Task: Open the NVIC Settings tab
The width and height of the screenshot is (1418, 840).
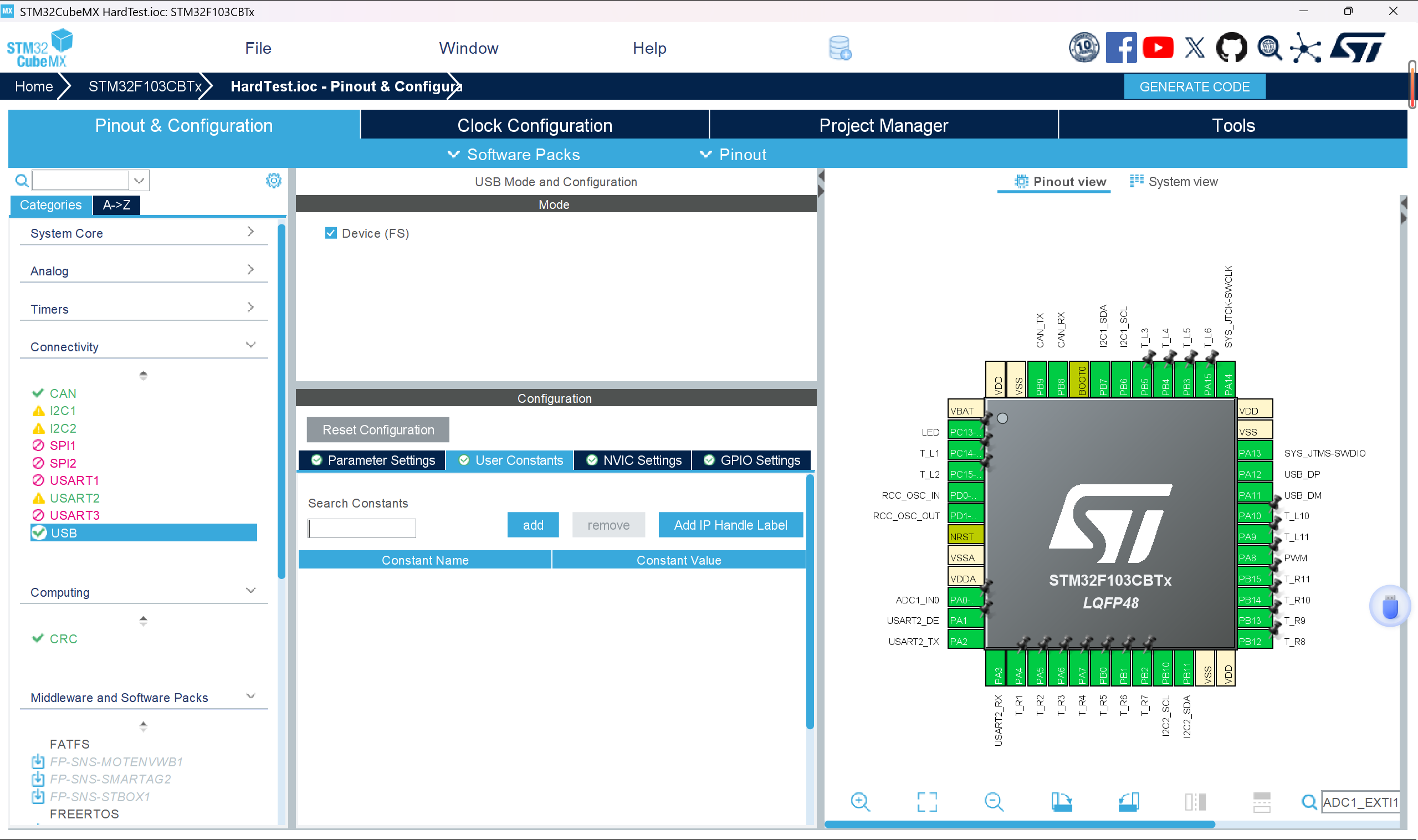Action: (x=632, y=460)
